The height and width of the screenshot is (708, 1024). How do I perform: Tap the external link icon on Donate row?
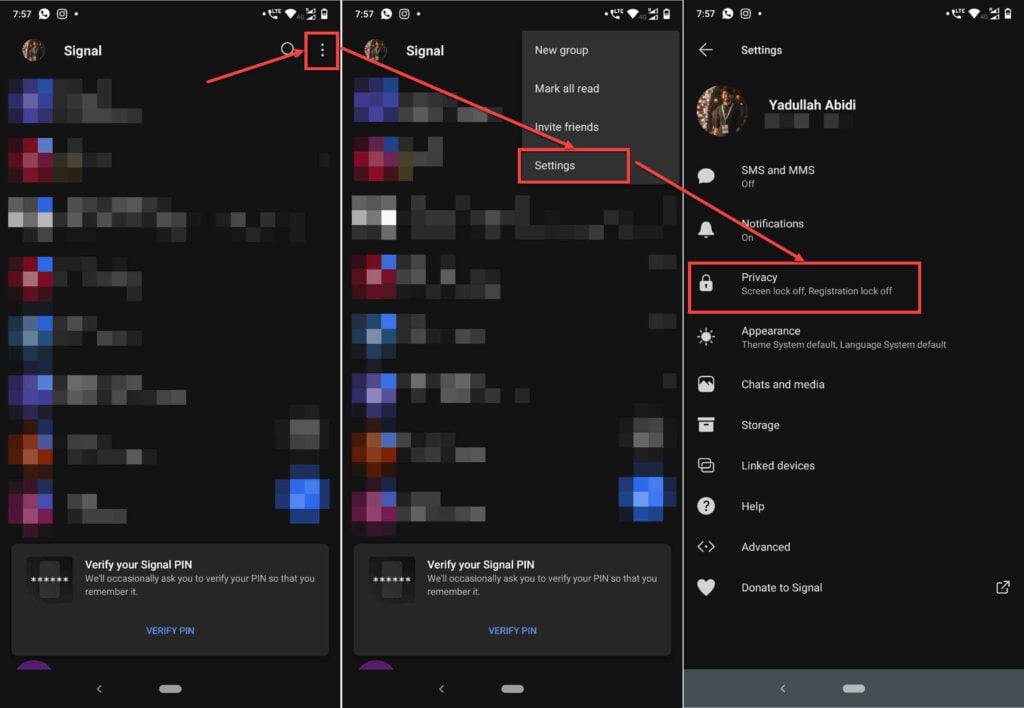[x=1002, y=587]
